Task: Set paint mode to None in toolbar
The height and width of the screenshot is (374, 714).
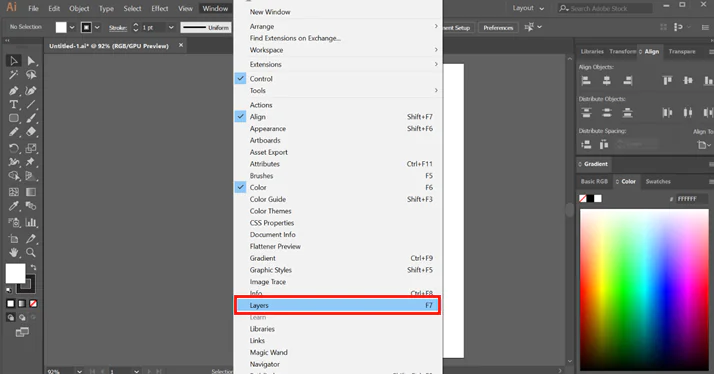Action: 33,303
